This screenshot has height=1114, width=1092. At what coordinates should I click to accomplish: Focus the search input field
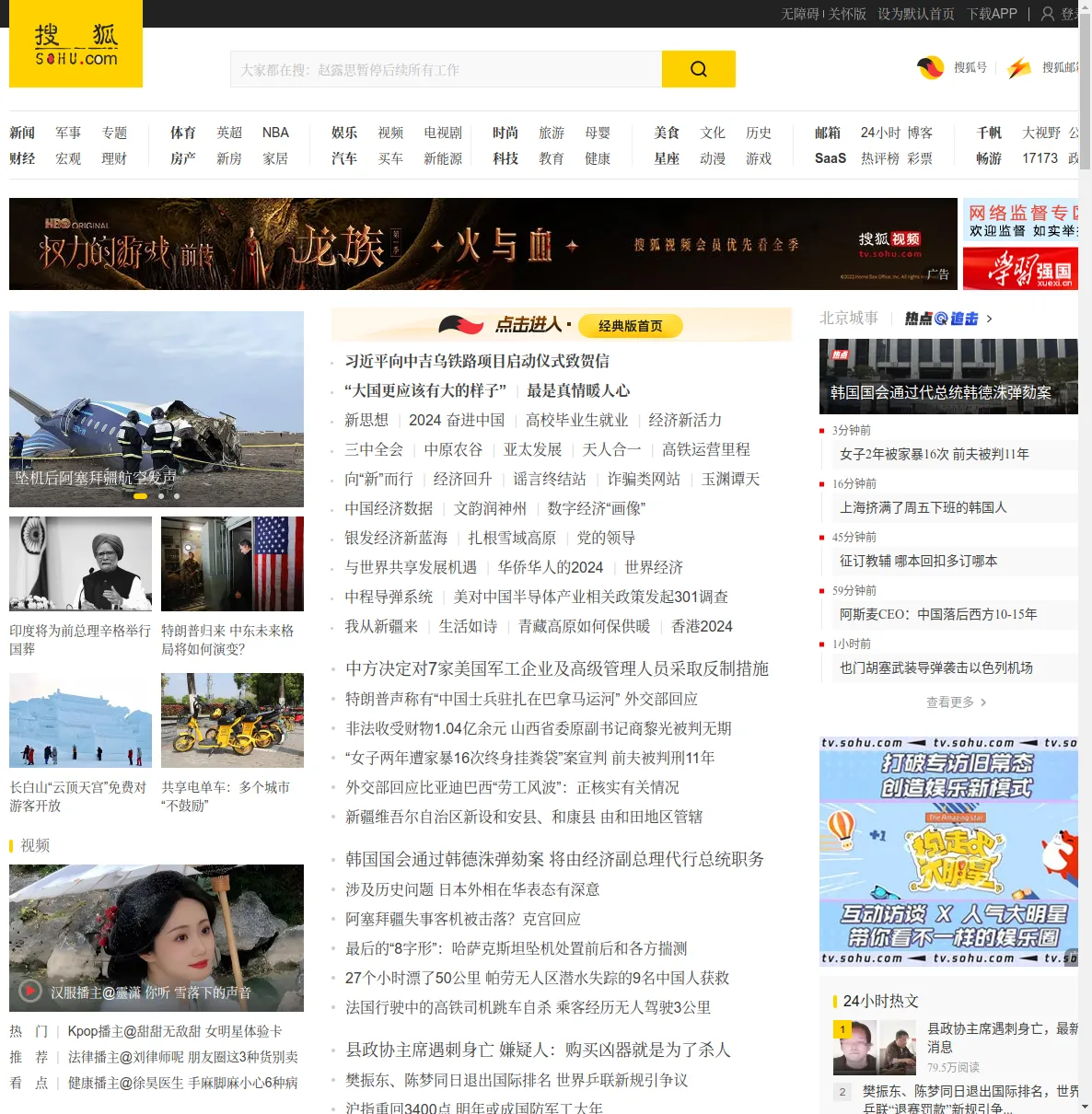pyautogui.click(x=446, y=69)
